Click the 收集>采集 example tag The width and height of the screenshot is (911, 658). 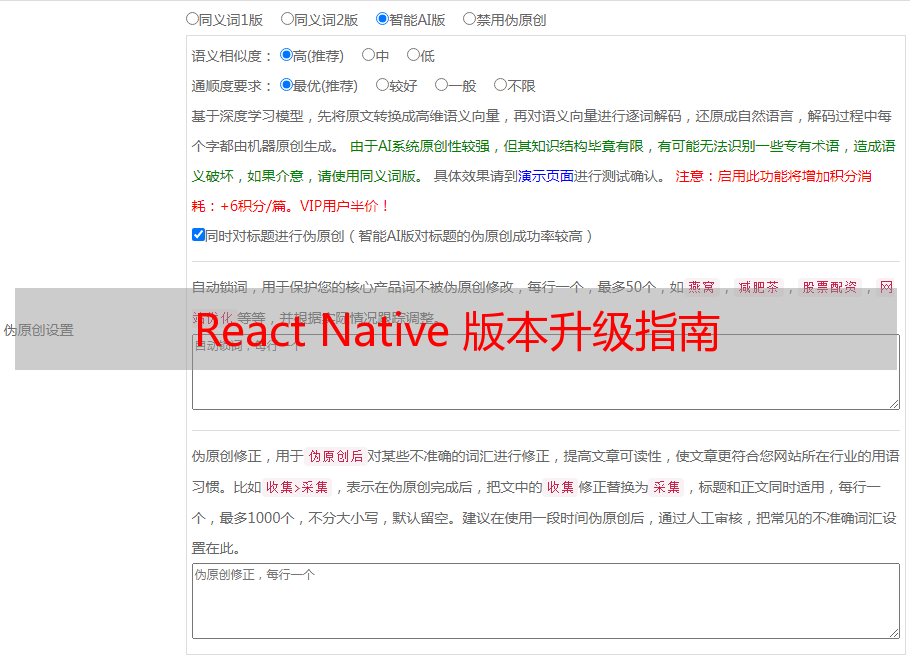(297, 487)
